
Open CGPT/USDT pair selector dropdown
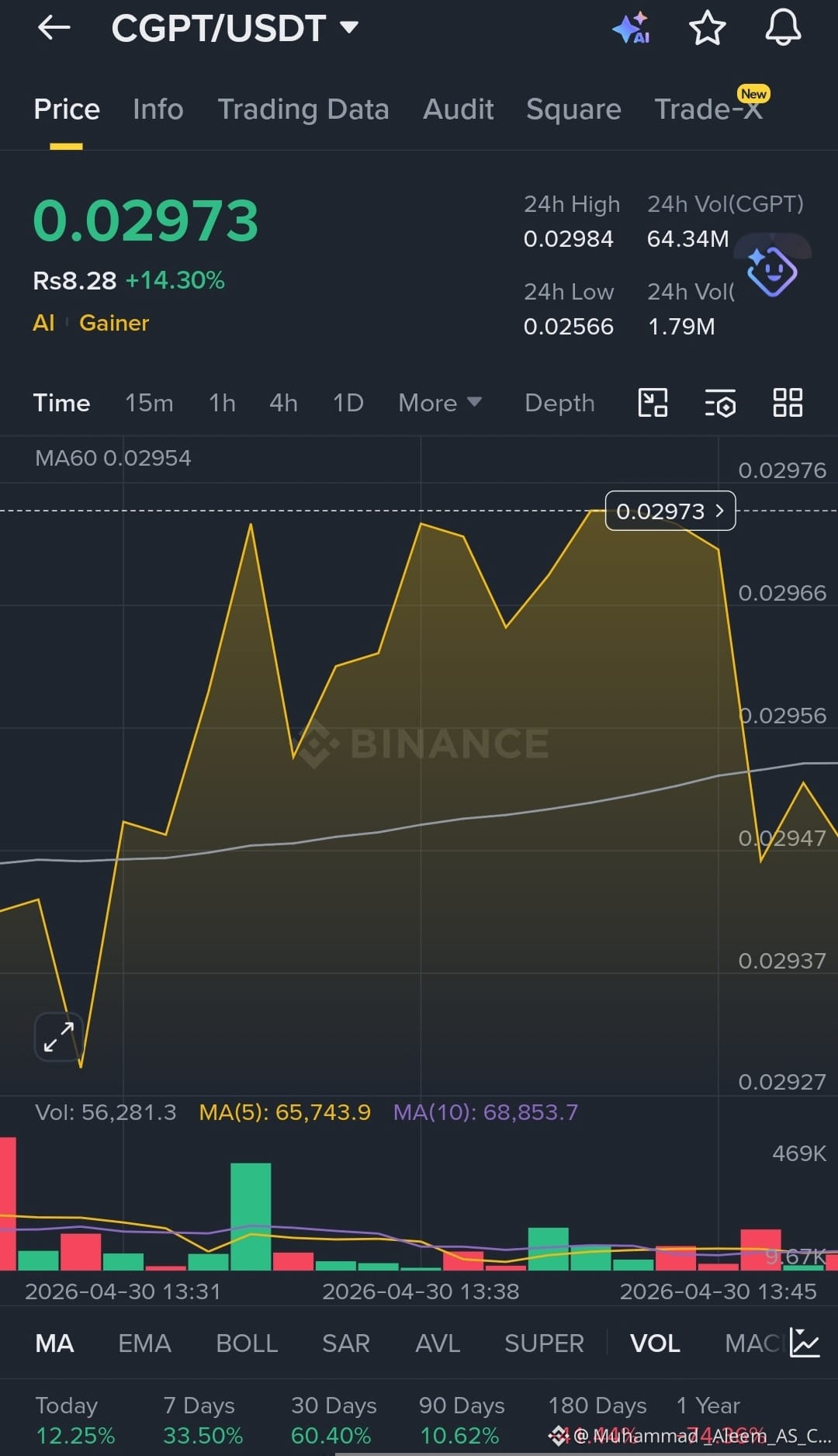coord(234,29)
